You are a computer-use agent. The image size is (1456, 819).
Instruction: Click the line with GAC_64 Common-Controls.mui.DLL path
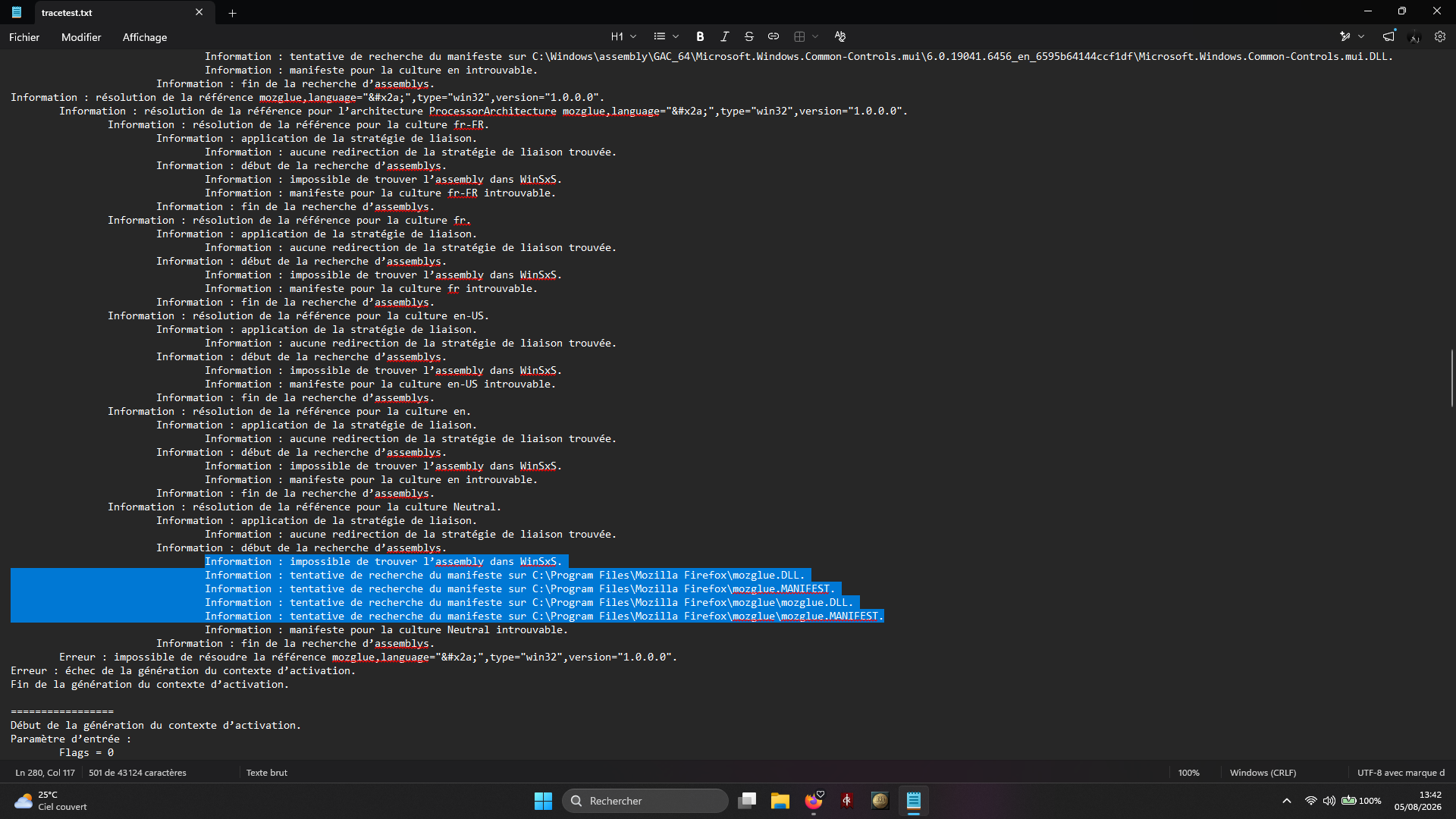click(x=799, y=57)
